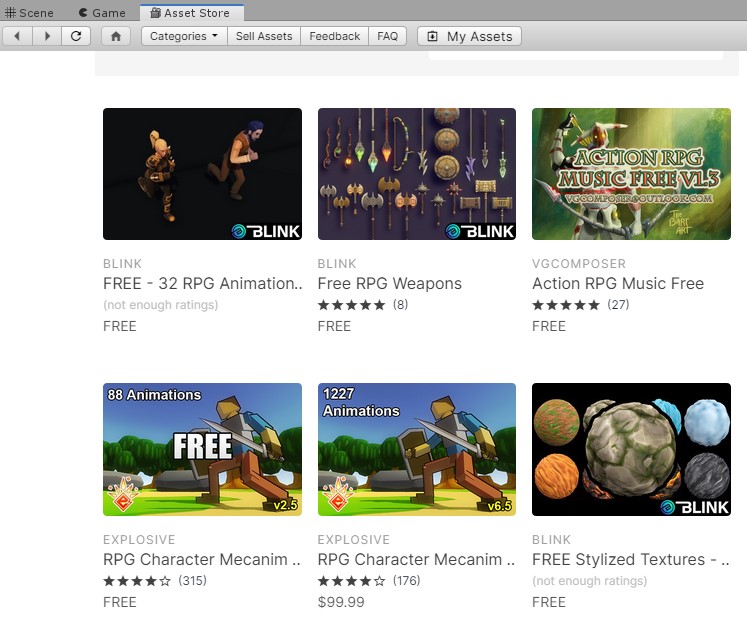747x618 pixels.
Task: Open the Action RPG Music Free title
Action: pyautogui.click(x=618, y=284)
